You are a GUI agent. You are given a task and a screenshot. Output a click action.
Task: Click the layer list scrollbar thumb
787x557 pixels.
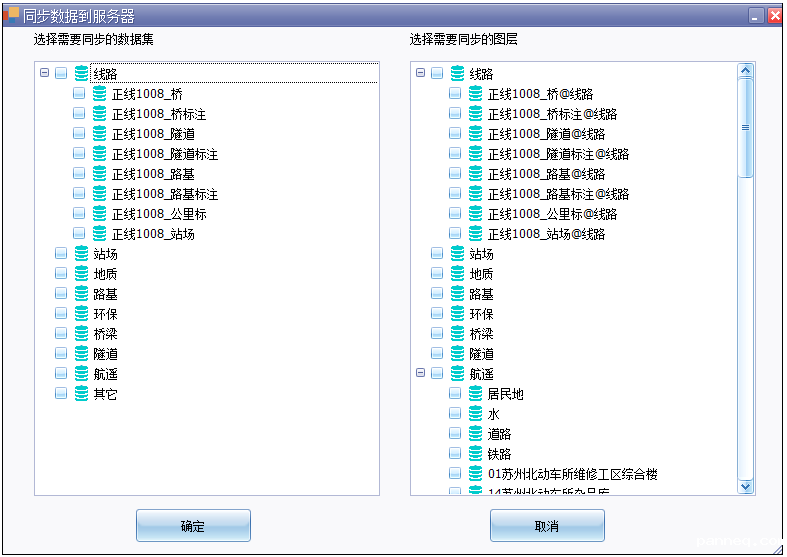[x=745, y=127]
